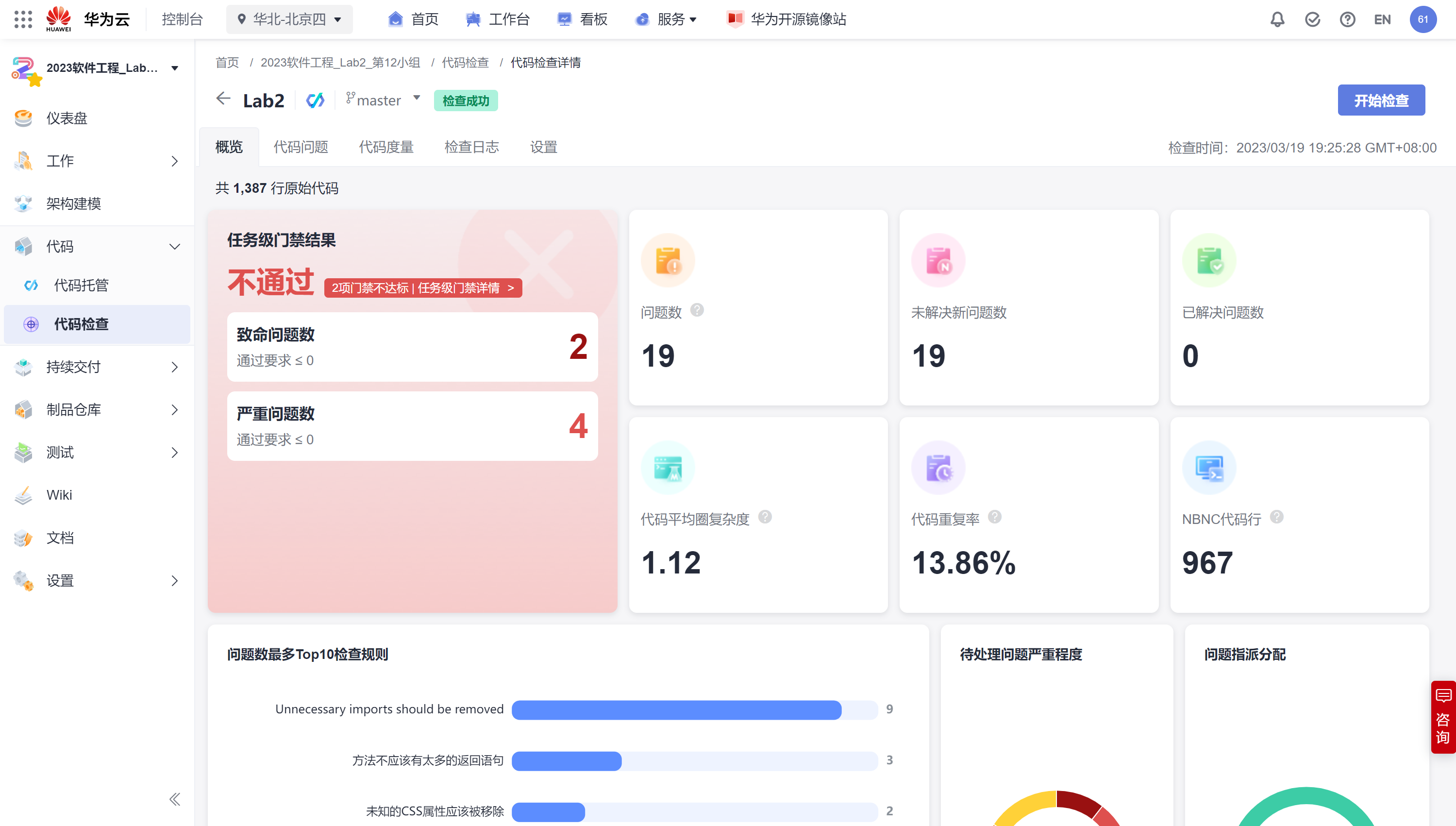Collapse the sidebar with double chevron
The width and height of the screenshot is (1456, 826).
[175, 799]
